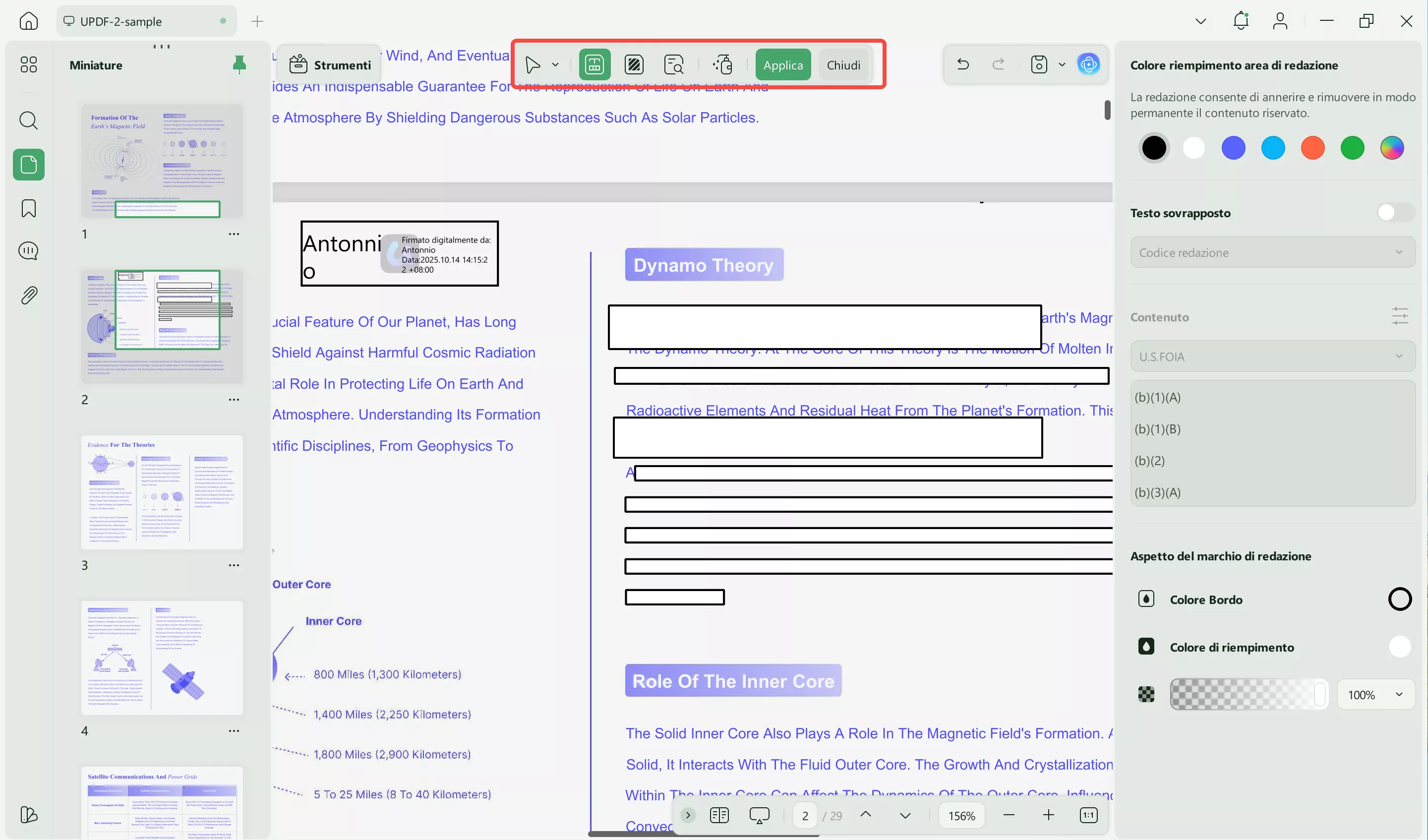Click the UPDF AI assistant icon
This screenshot has height=840, width=1428.
(x=1088, y=64)
